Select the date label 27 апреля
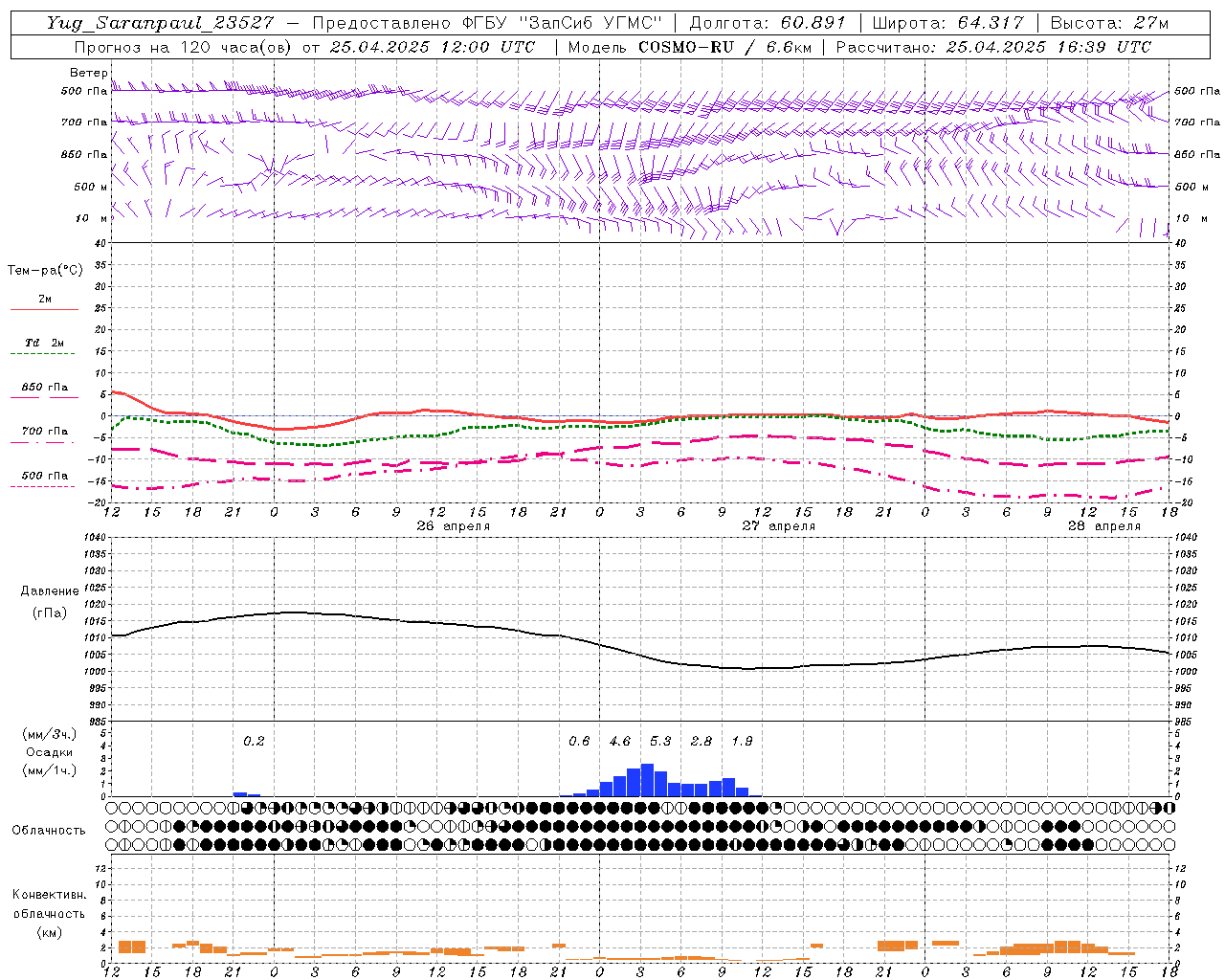 pos(778,525)
